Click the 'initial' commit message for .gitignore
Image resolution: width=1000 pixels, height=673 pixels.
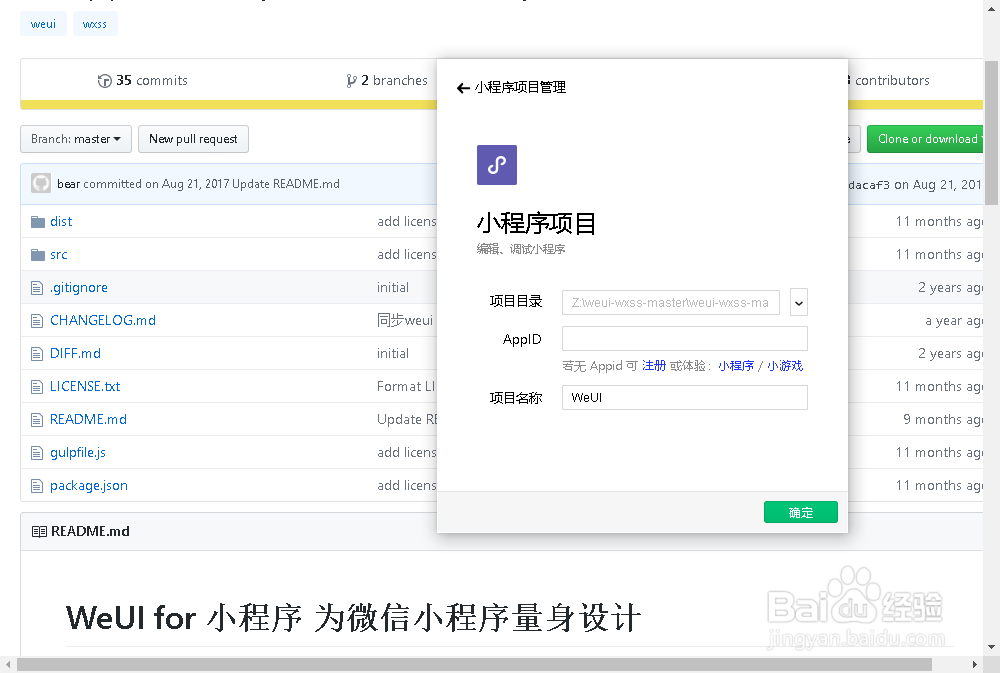[x=393, y=288]
